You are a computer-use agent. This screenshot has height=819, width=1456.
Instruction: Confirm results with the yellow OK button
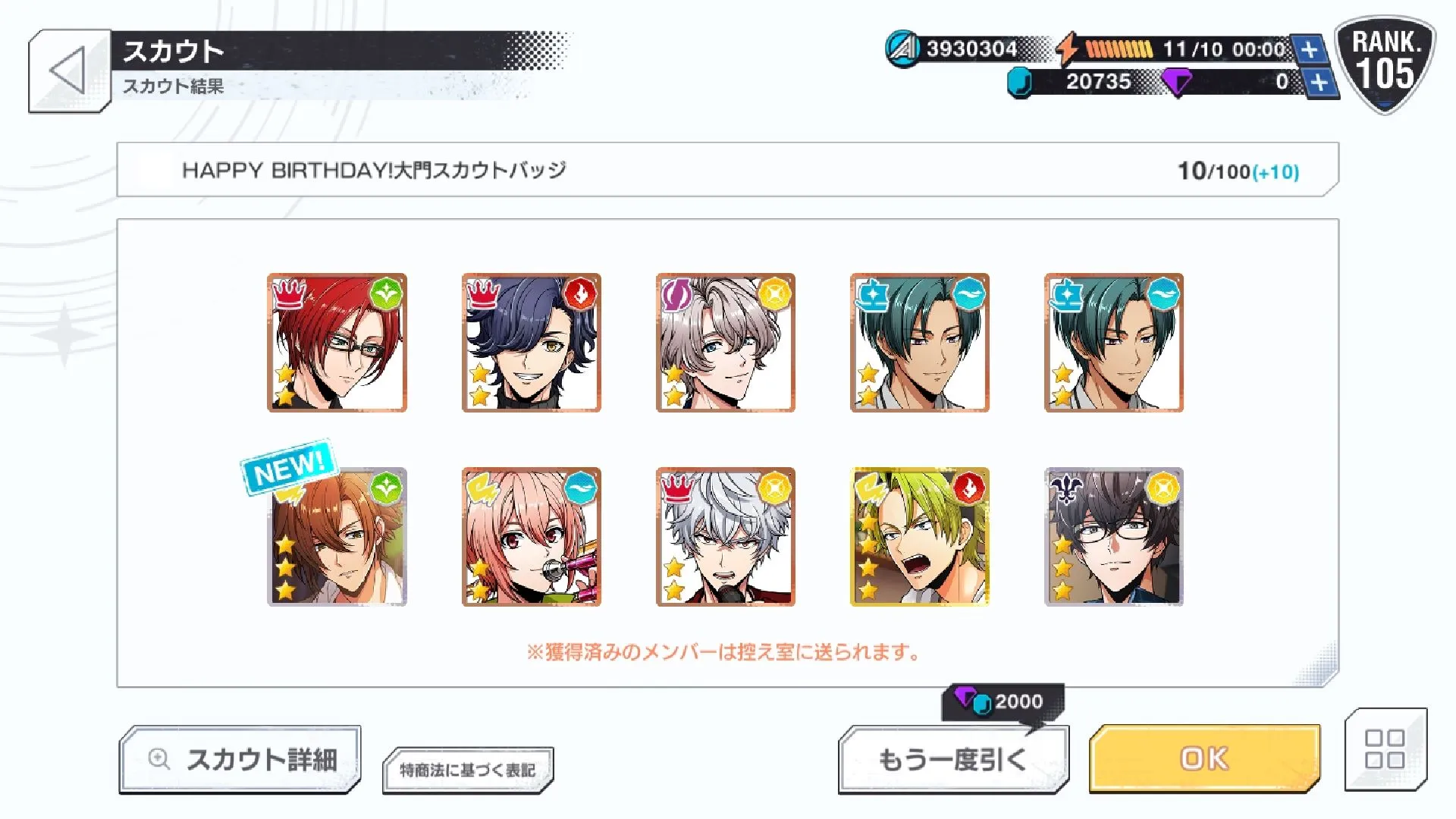coord(1204,758)
